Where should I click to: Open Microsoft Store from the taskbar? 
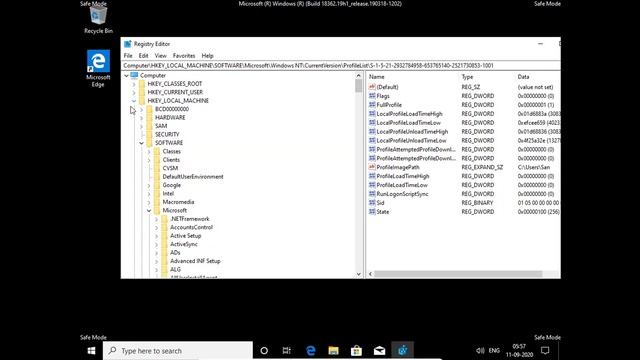(356, 351)
